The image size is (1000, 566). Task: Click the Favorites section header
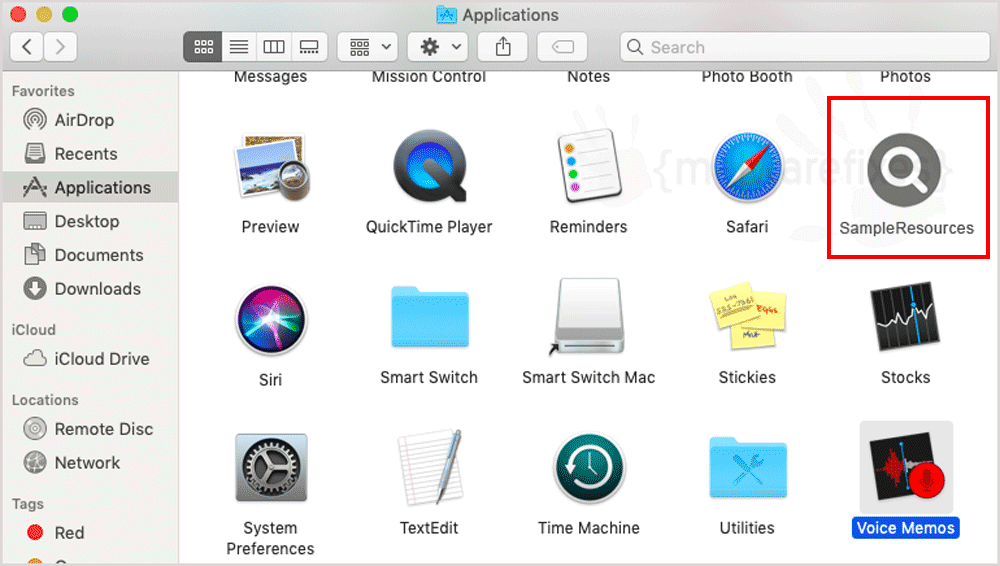click(43, 91)
